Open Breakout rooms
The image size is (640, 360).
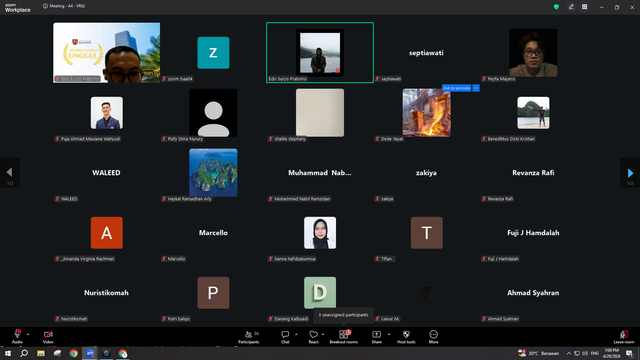tap(344, 337)
